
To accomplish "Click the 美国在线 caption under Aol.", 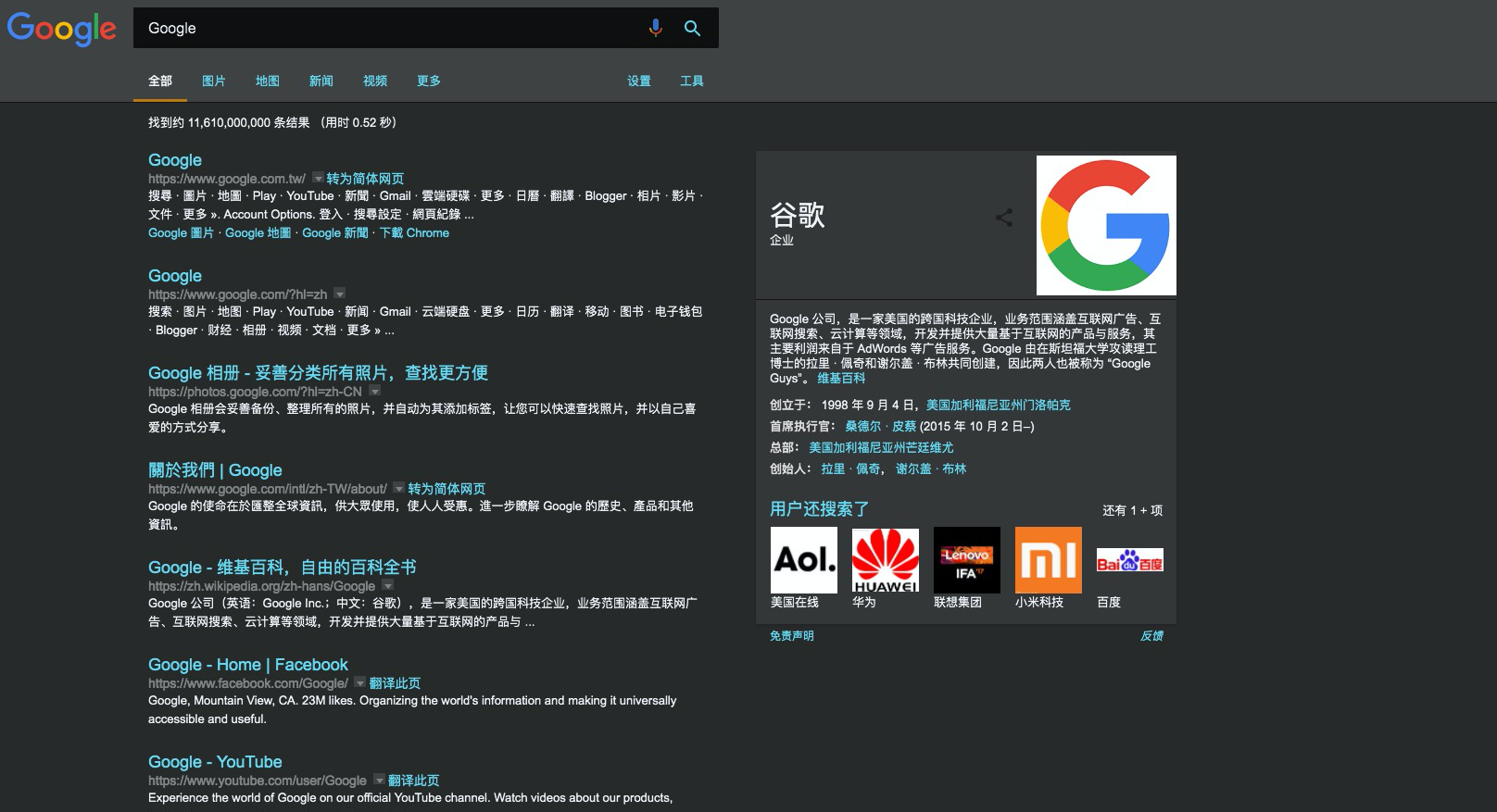I will coord(795,602).
